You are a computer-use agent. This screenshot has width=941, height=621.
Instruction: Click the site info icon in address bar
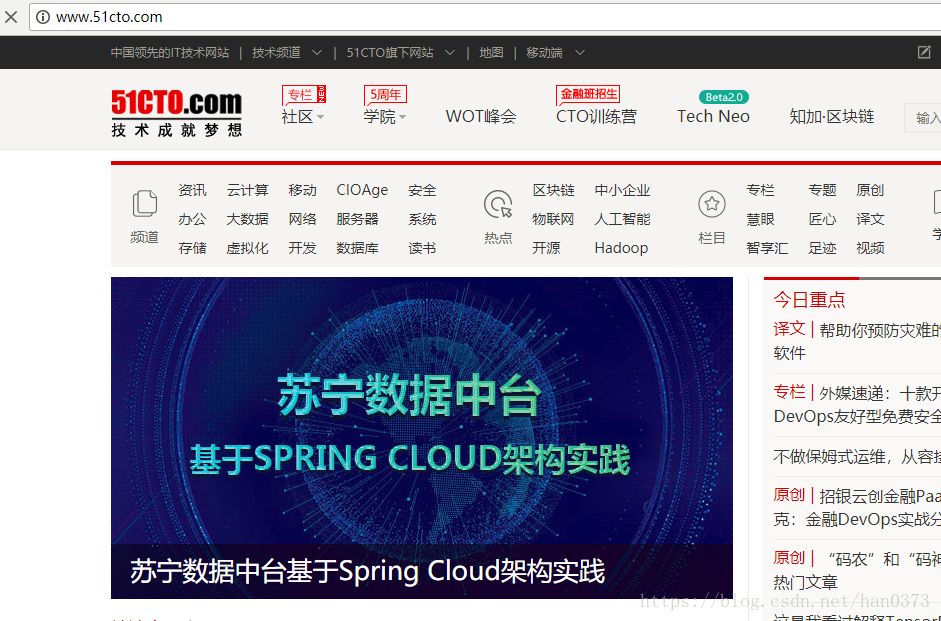(x=43, y=17)
